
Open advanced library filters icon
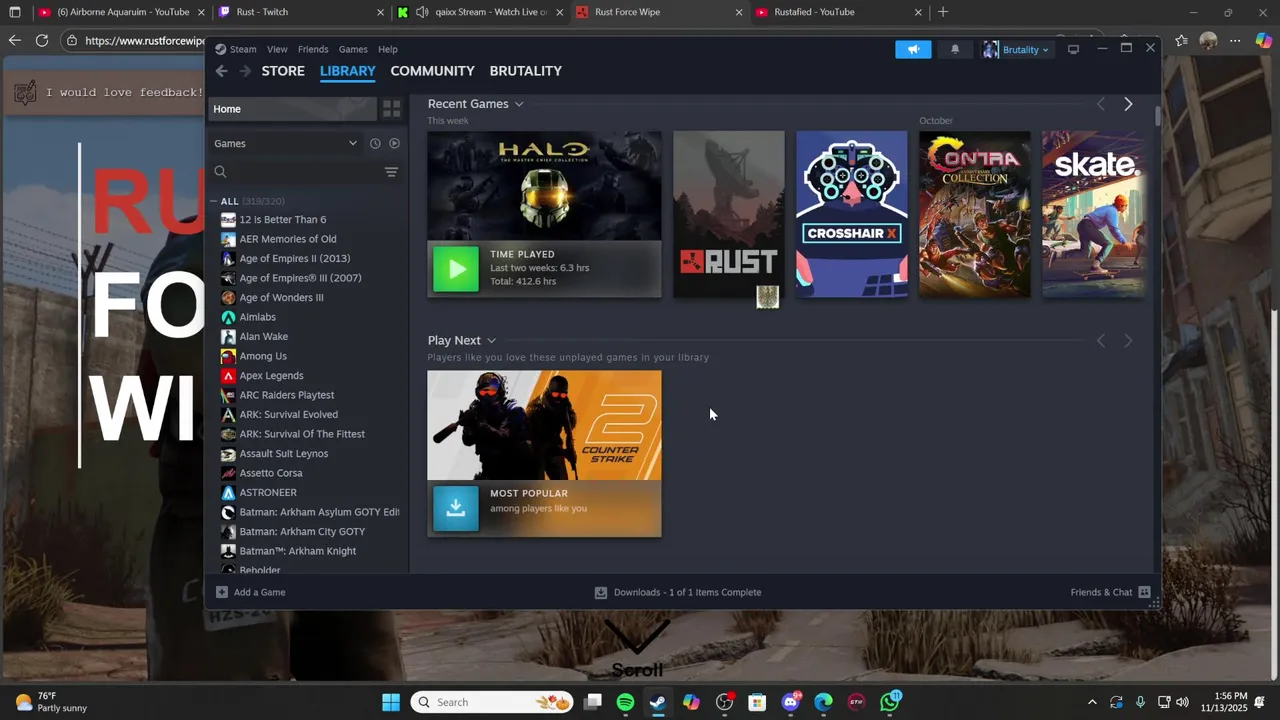coord(391,172)
